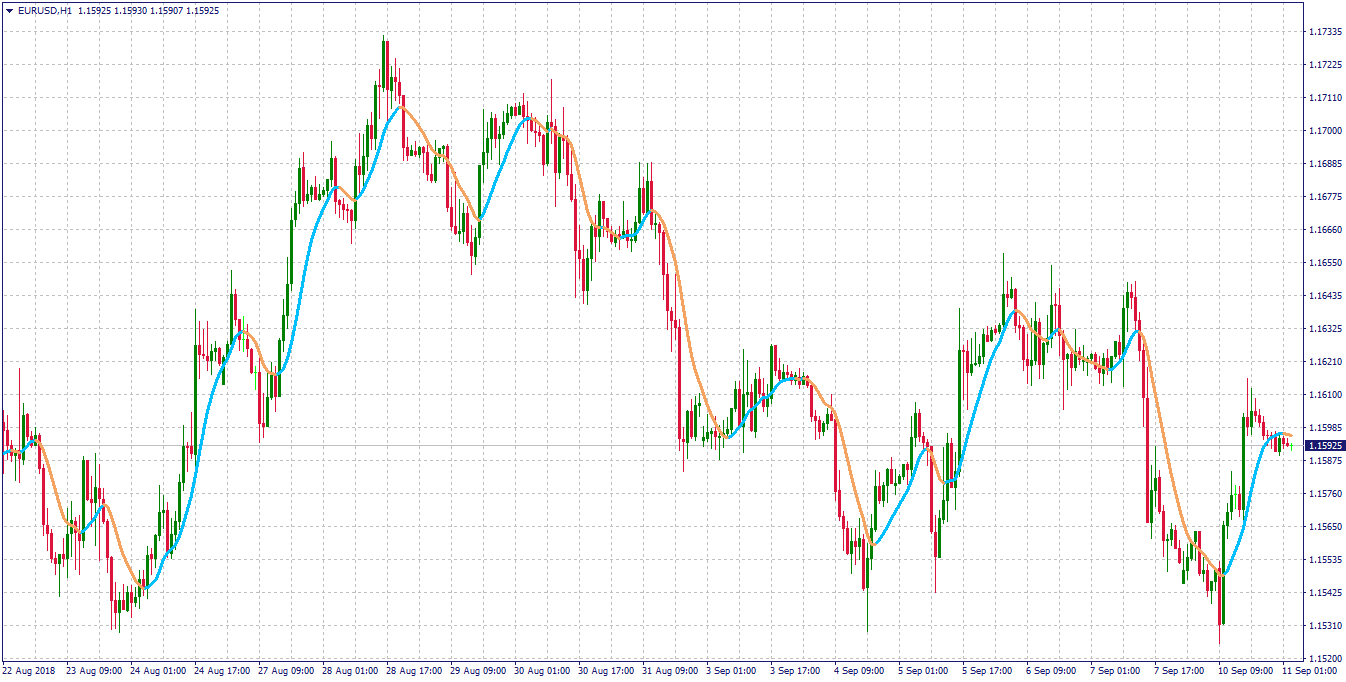
Task: Click the 10 Sep 09:00 time label
Action: [1246, 671]
